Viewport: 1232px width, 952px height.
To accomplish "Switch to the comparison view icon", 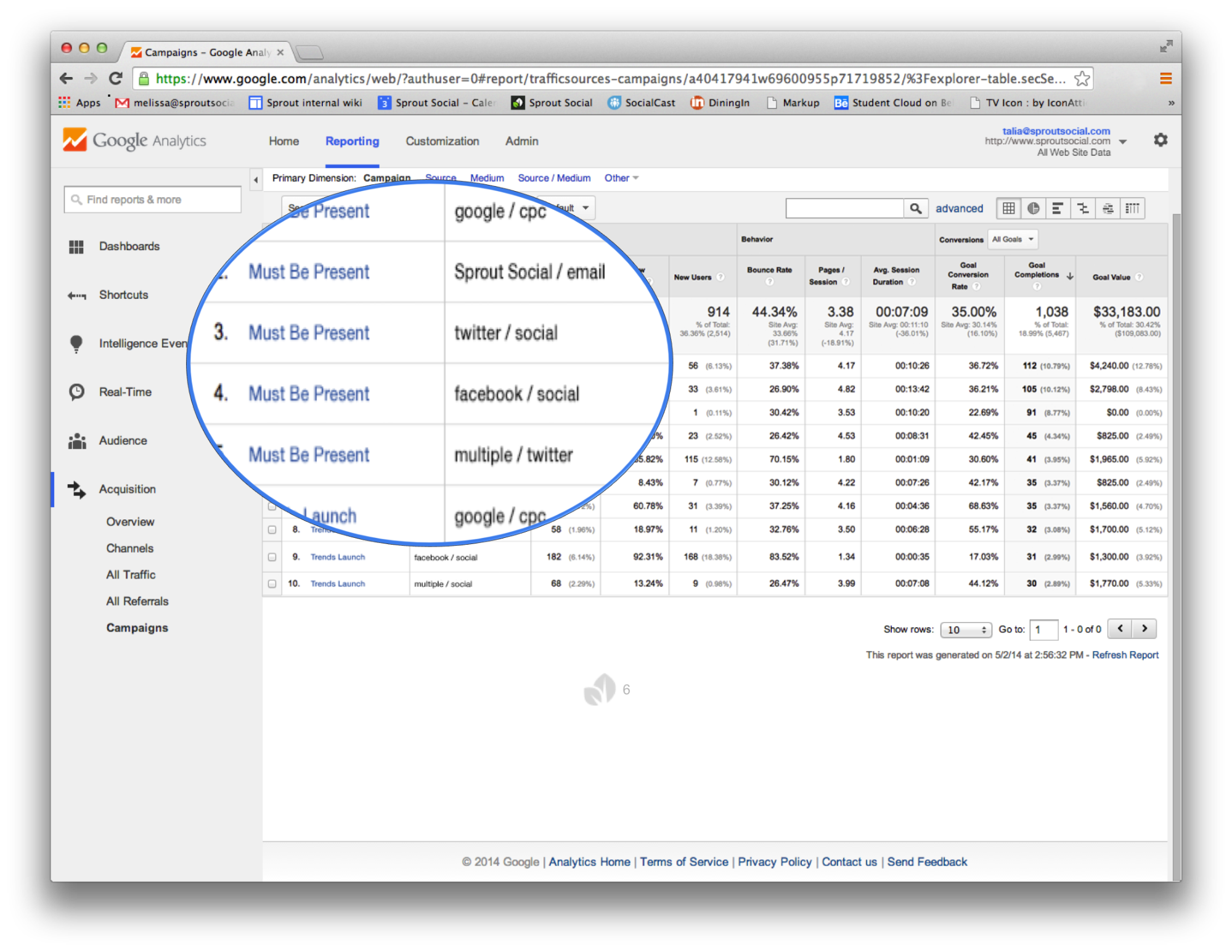I will (1083, 208).
